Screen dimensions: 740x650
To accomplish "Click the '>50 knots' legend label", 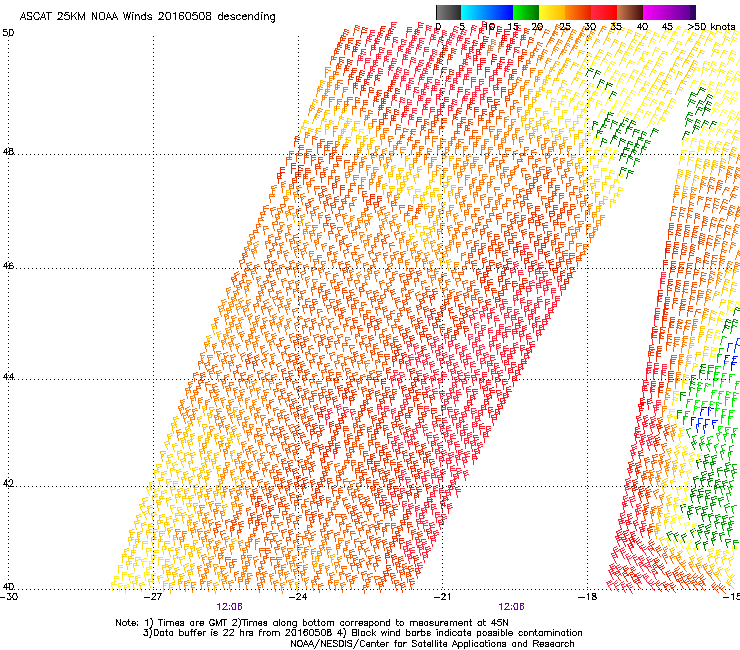I will click(711, 27).
